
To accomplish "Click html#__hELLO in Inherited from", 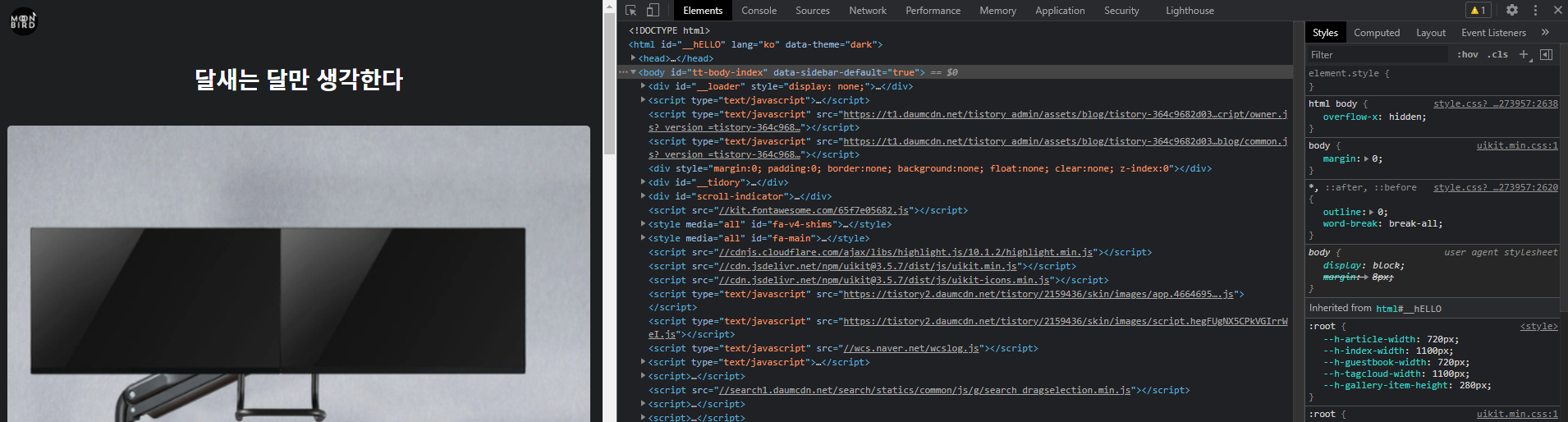I will [1409, 309].
